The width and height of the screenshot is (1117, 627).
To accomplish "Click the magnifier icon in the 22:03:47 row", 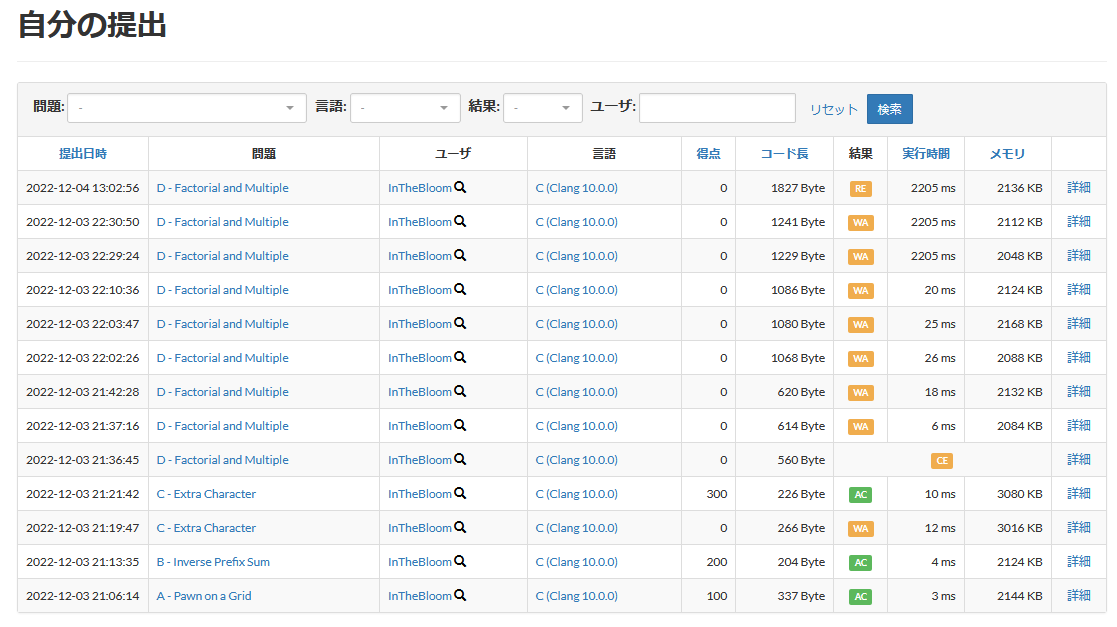I will pyautogui.click(x=460, y=323).
